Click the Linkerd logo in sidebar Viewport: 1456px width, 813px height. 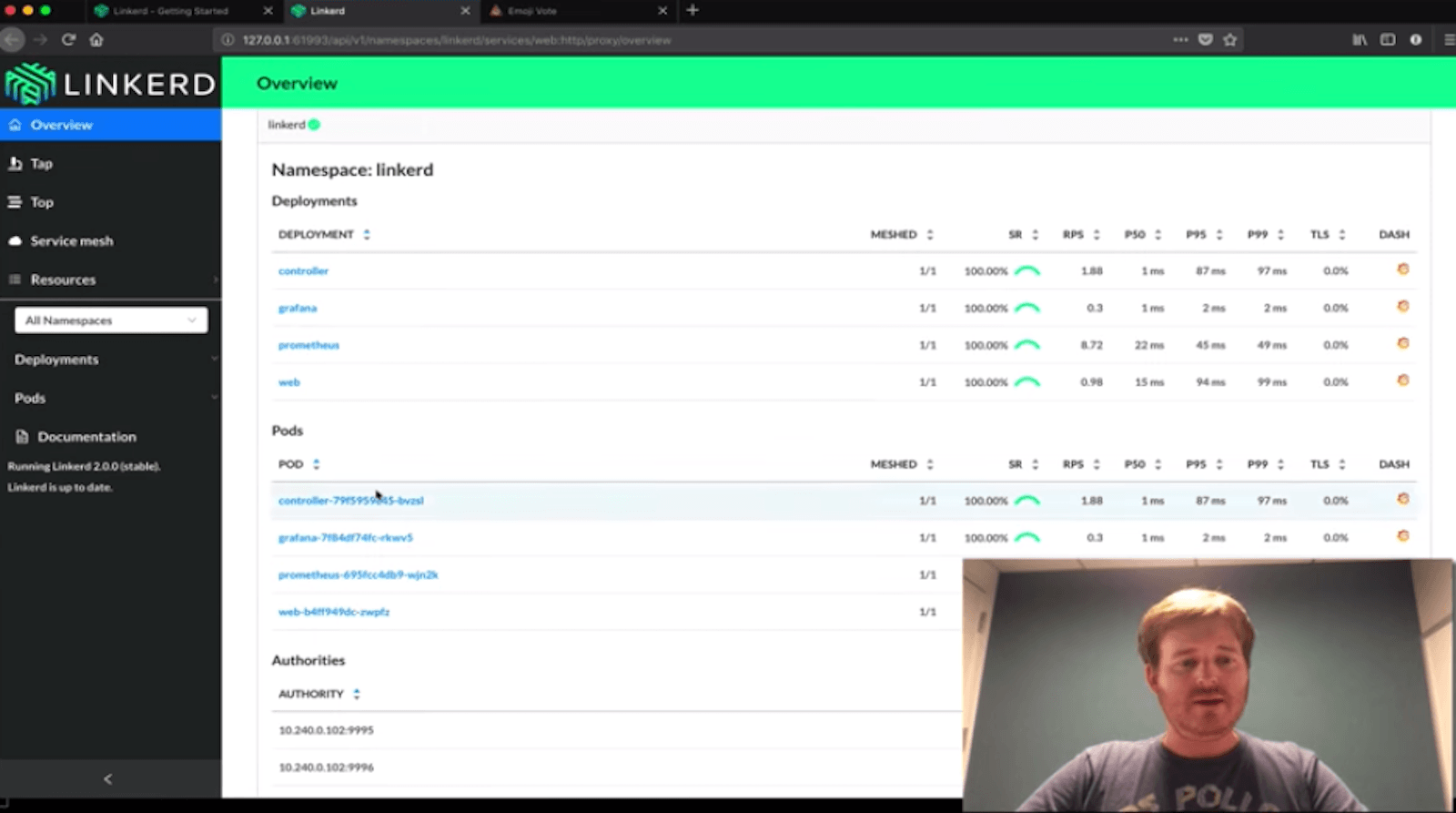(110, 84)
